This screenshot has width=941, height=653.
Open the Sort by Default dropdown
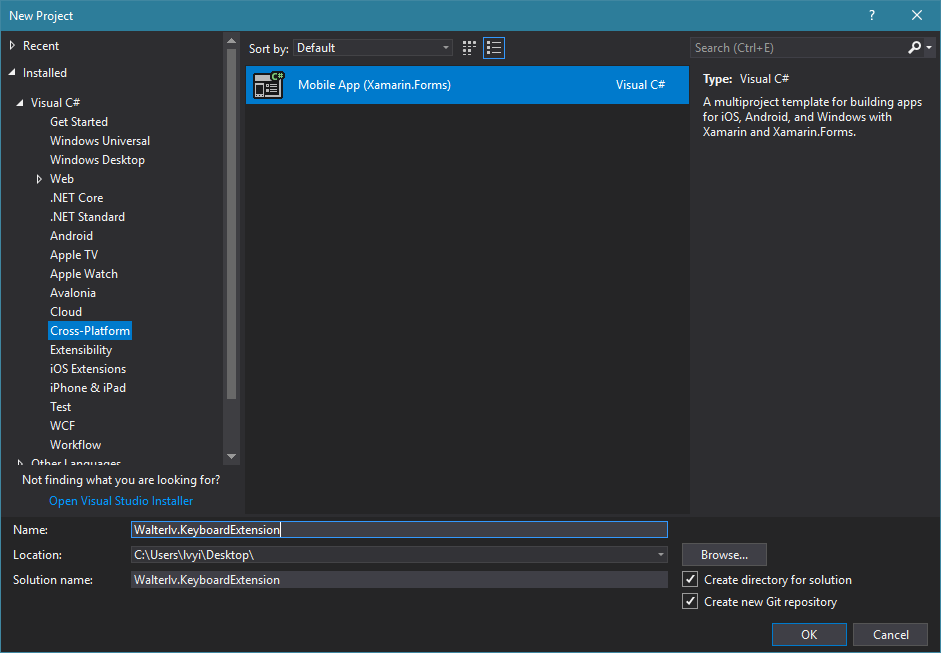[373, 48]
